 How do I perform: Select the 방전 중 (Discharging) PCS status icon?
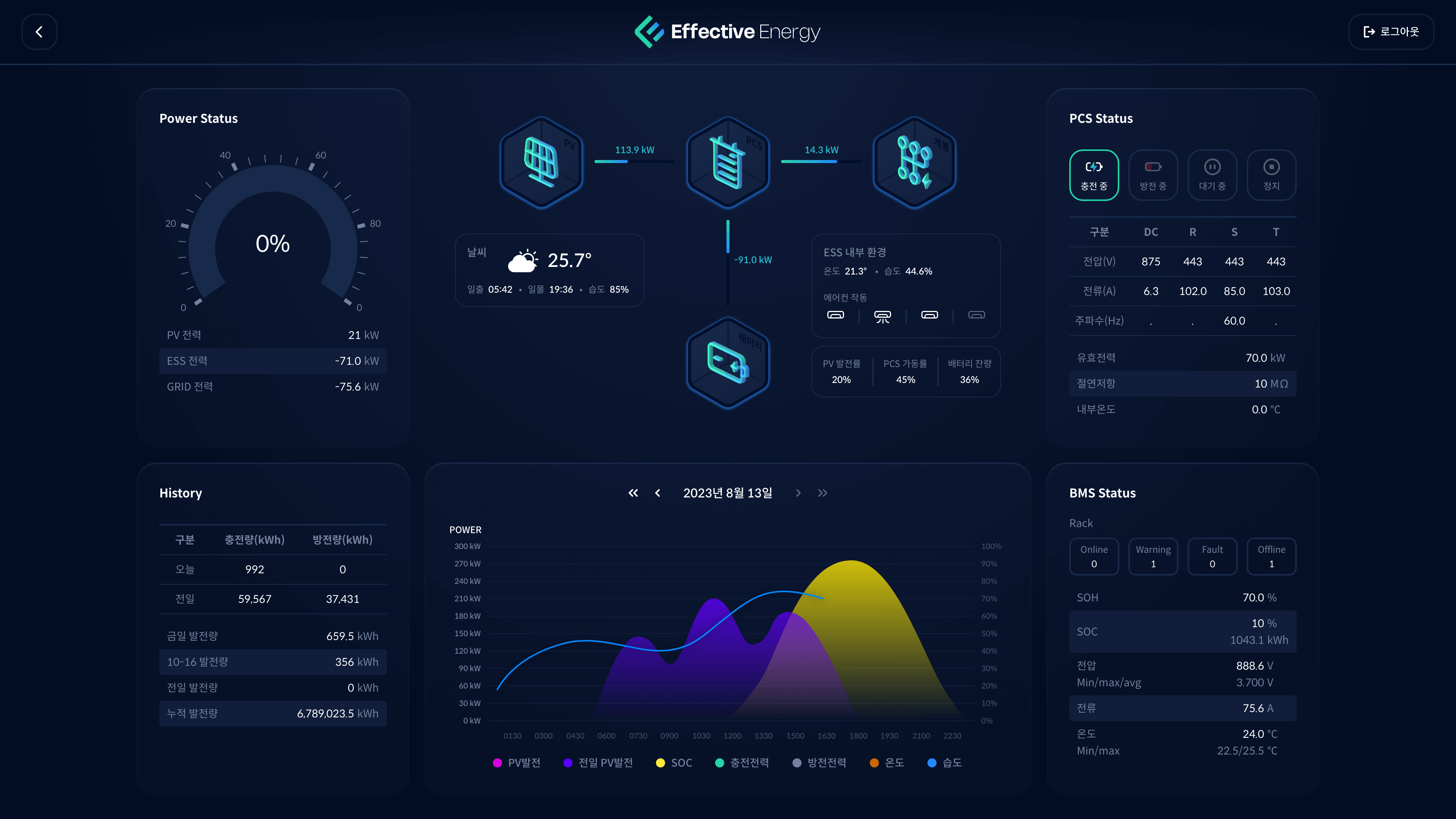pyautogui.click(x=1153, y=174)
